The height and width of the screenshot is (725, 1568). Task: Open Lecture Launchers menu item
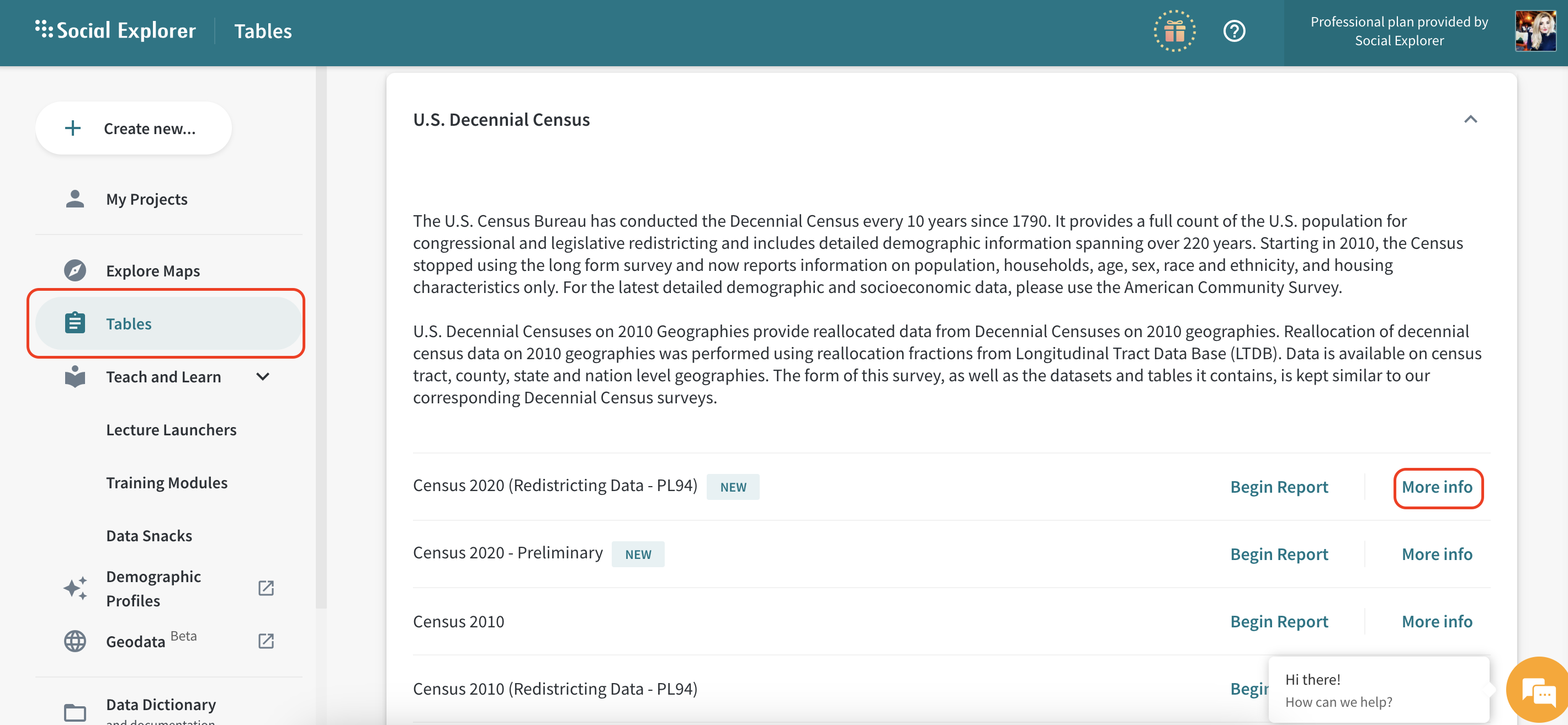171,430
